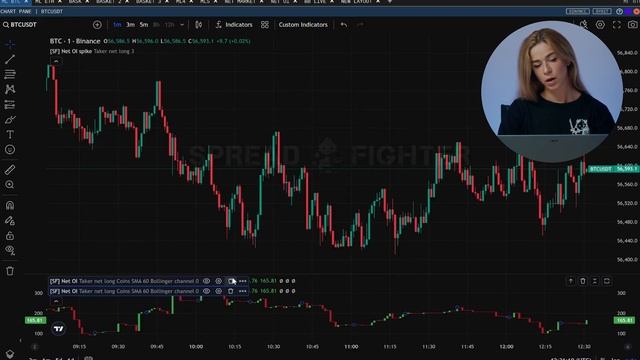Collapse the lower pane indicator legend

tap(56, 302)
